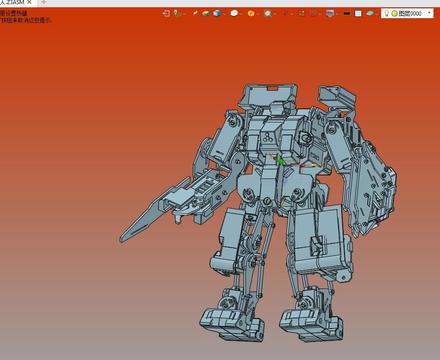Select the Z3ASM document tab
This screenshot has height=360, width=440.
12,2
